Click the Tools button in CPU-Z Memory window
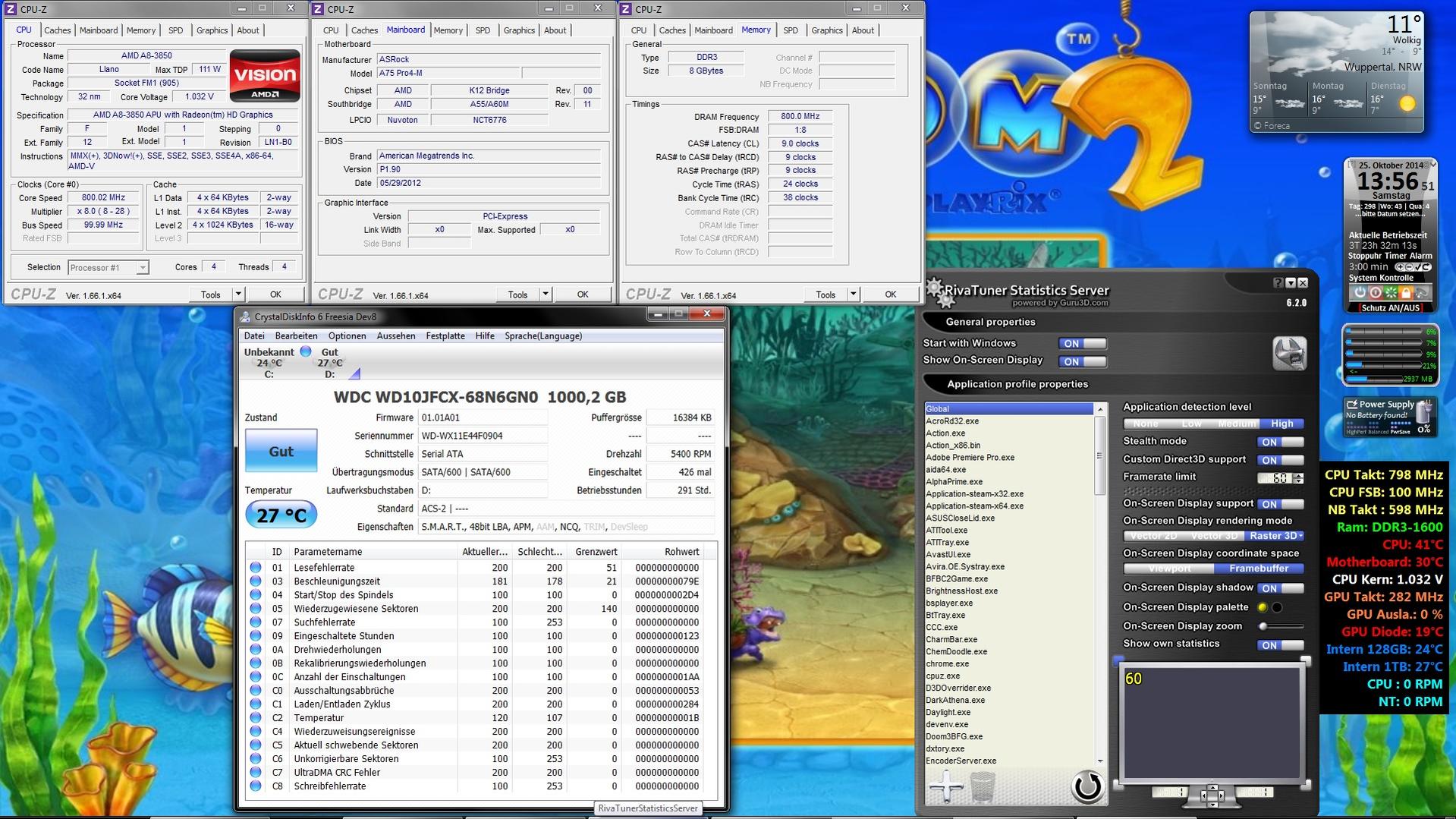Image resolution: width=1456 pixels, height=819 pixels. pyautogui.click(x=825, y=295)
